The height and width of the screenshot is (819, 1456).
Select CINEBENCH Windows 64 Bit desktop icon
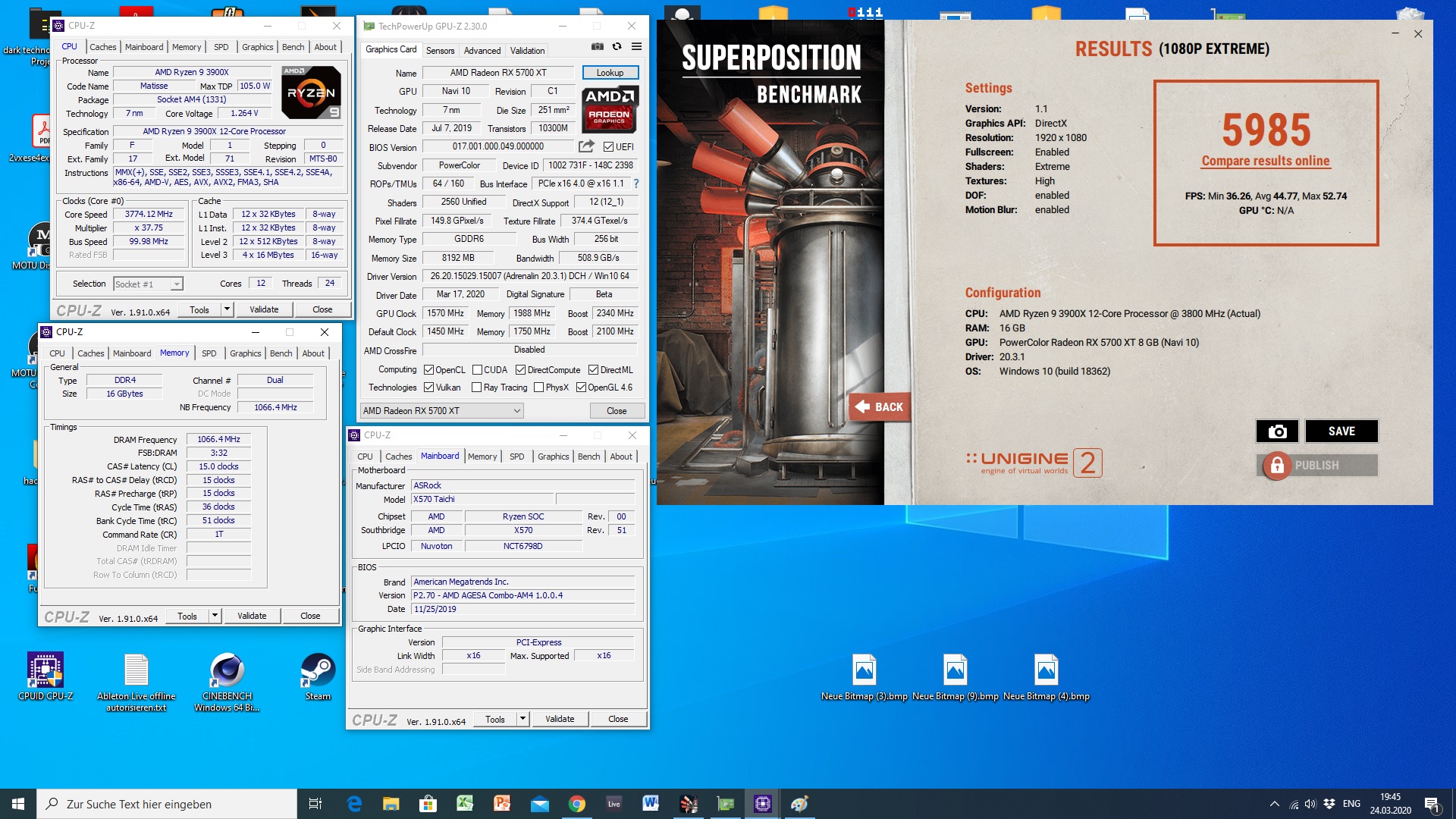227,682
